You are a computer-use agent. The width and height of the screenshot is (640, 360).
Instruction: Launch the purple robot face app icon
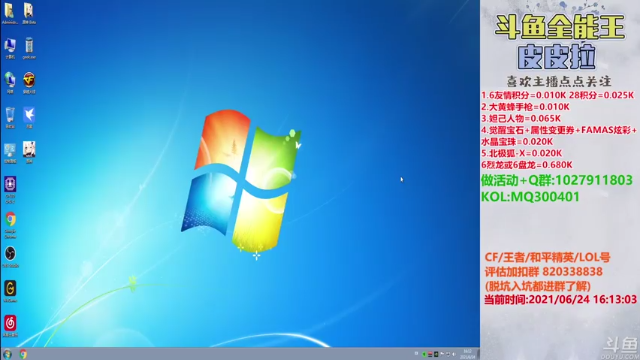point(10,189)
